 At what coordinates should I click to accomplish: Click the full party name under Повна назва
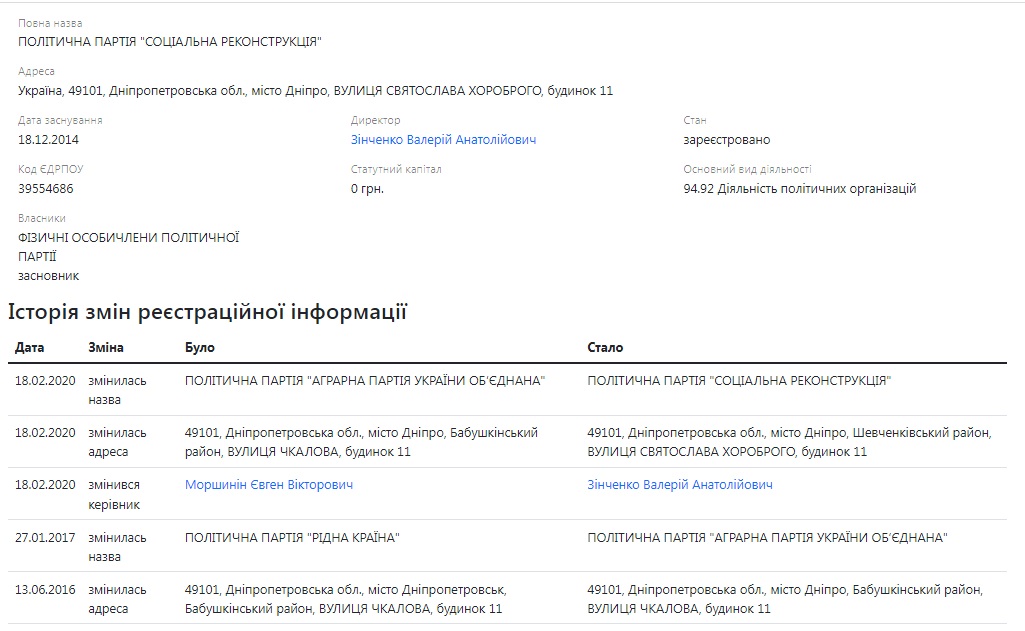(170, 42)
